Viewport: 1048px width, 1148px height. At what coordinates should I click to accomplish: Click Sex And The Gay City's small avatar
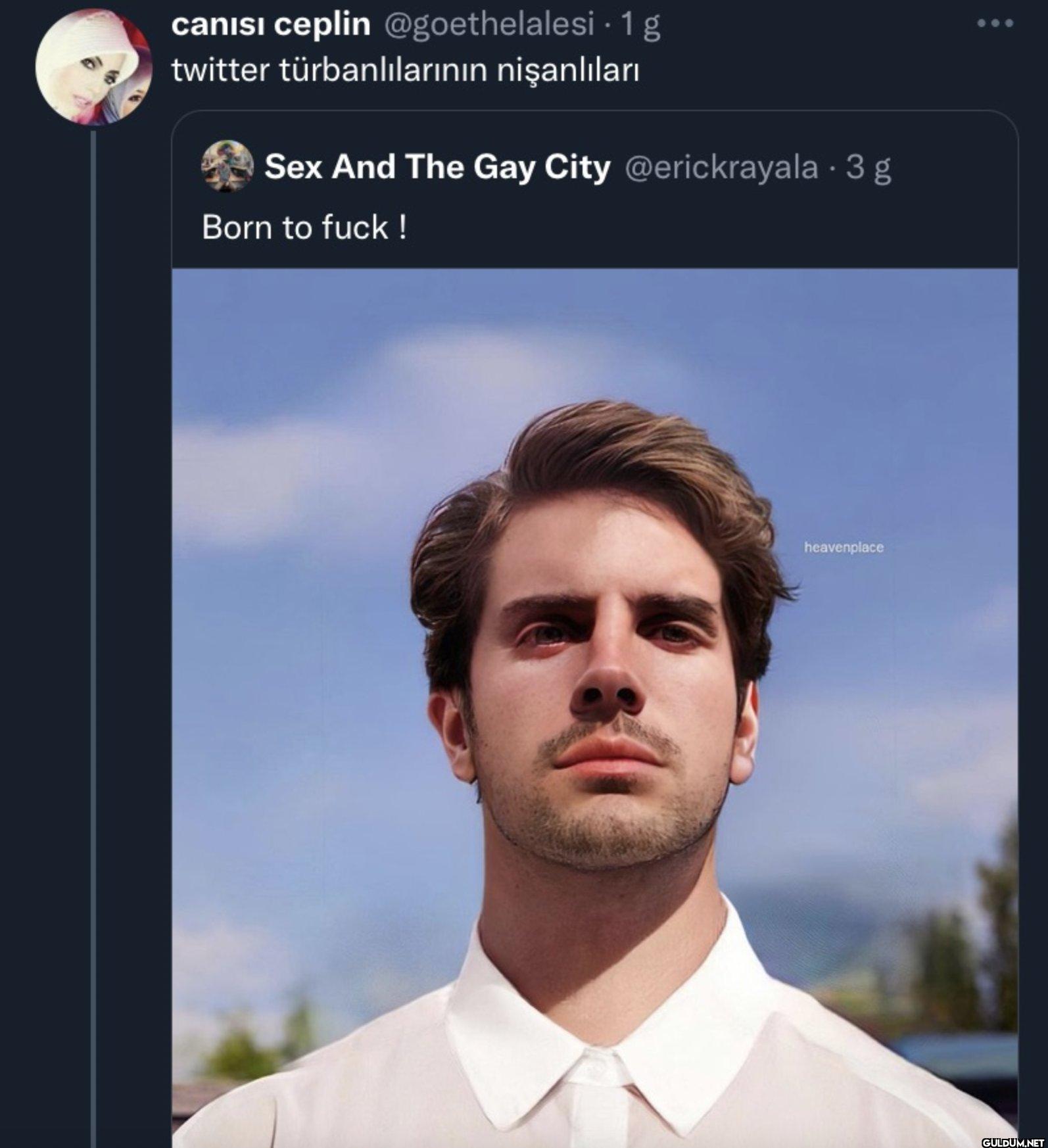click(x=227, y=166)
